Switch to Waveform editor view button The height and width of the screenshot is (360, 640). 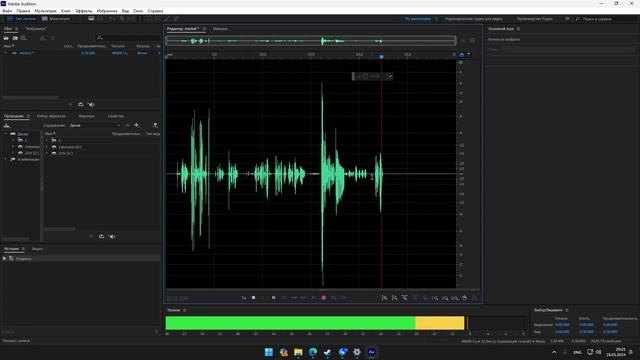(21, 19)
